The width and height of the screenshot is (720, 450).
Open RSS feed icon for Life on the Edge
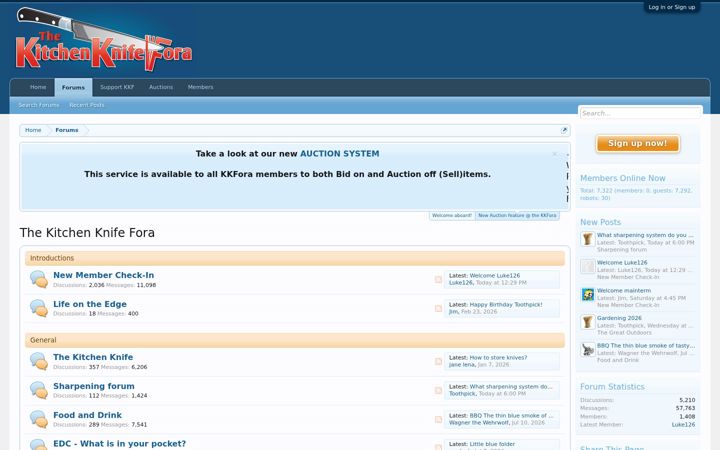coord(438,308)
